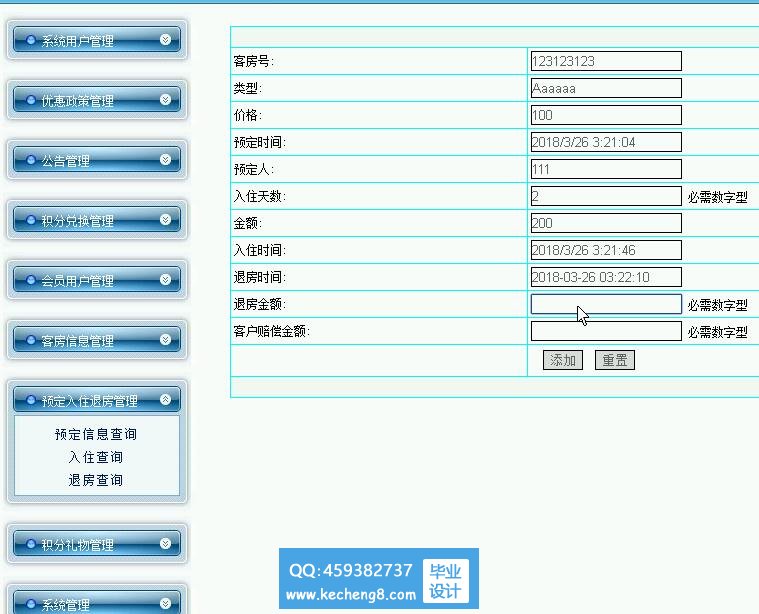Click the 金额: label text
This screenshot has width=759, height=614.
[x=247, y=223]
